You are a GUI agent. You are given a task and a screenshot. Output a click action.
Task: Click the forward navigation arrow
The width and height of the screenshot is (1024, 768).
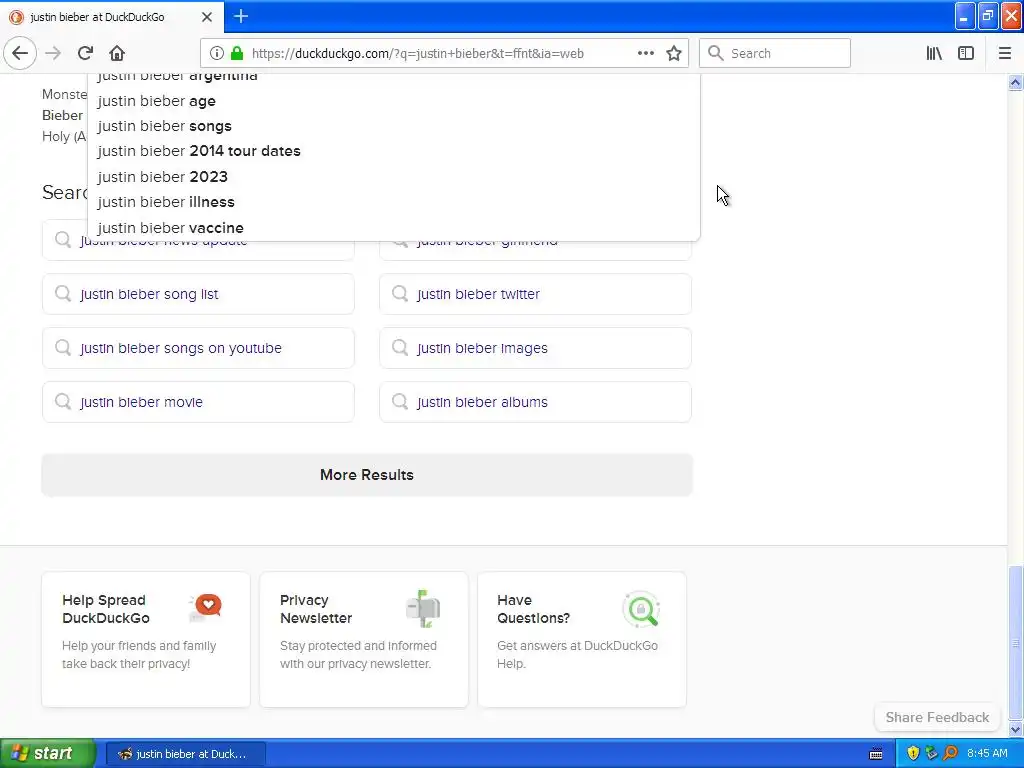coord(53,53)
